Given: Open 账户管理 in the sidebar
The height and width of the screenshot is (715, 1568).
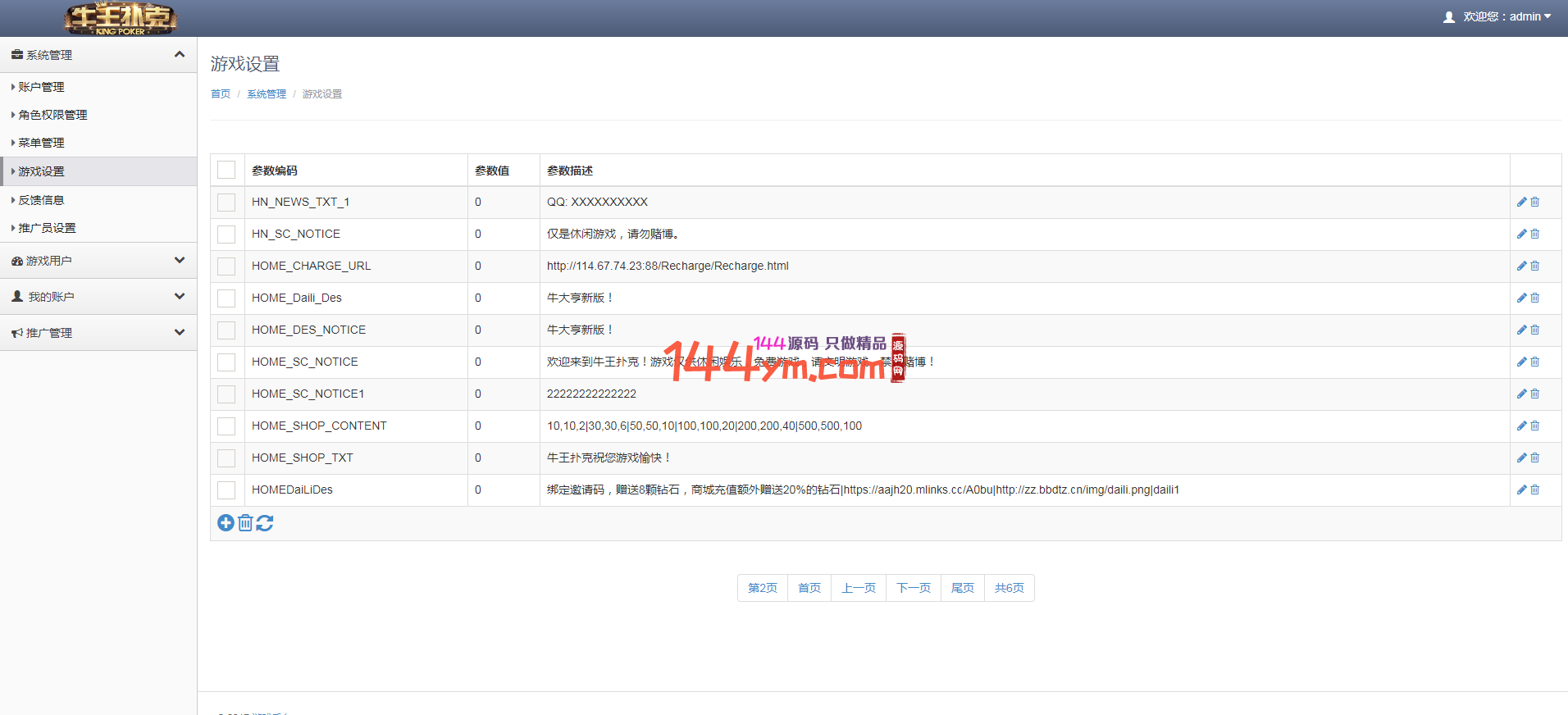Looking at the screenshot, I should point(41,87).
